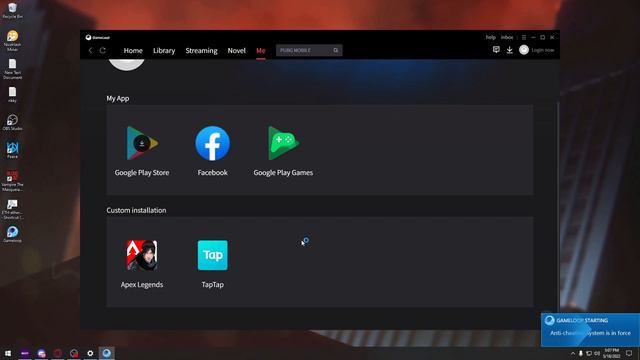Click the Google Play Games label
Image resolution: width=640 pixels, height=360 pixels.
pyautogui.click(x=283, y=173)
